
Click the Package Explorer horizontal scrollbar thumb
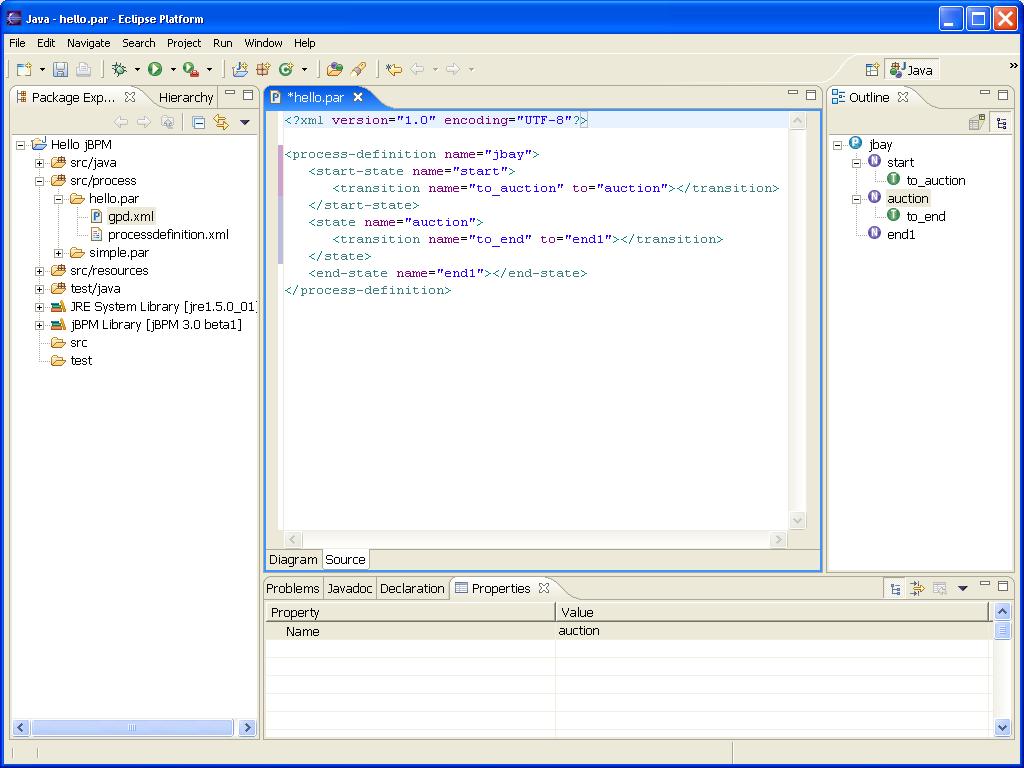pyautogui.click(x=132, y=728)
